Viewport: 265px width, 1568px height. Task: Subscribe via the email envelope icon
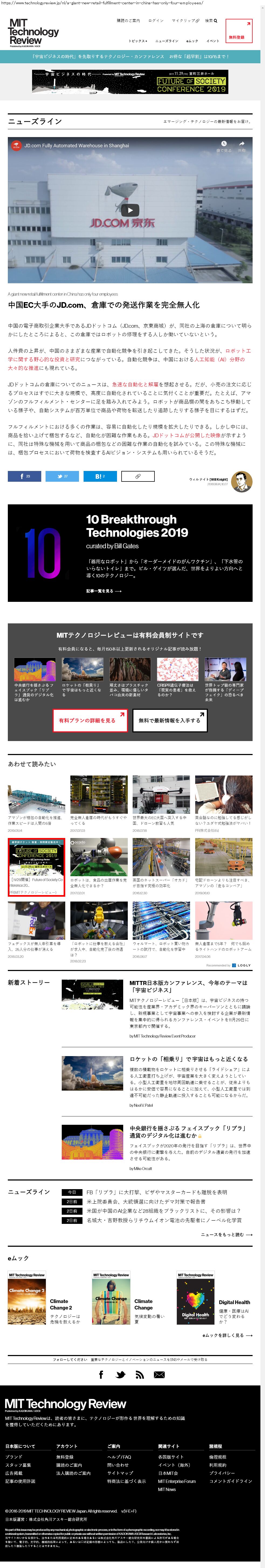[159, 1374]
